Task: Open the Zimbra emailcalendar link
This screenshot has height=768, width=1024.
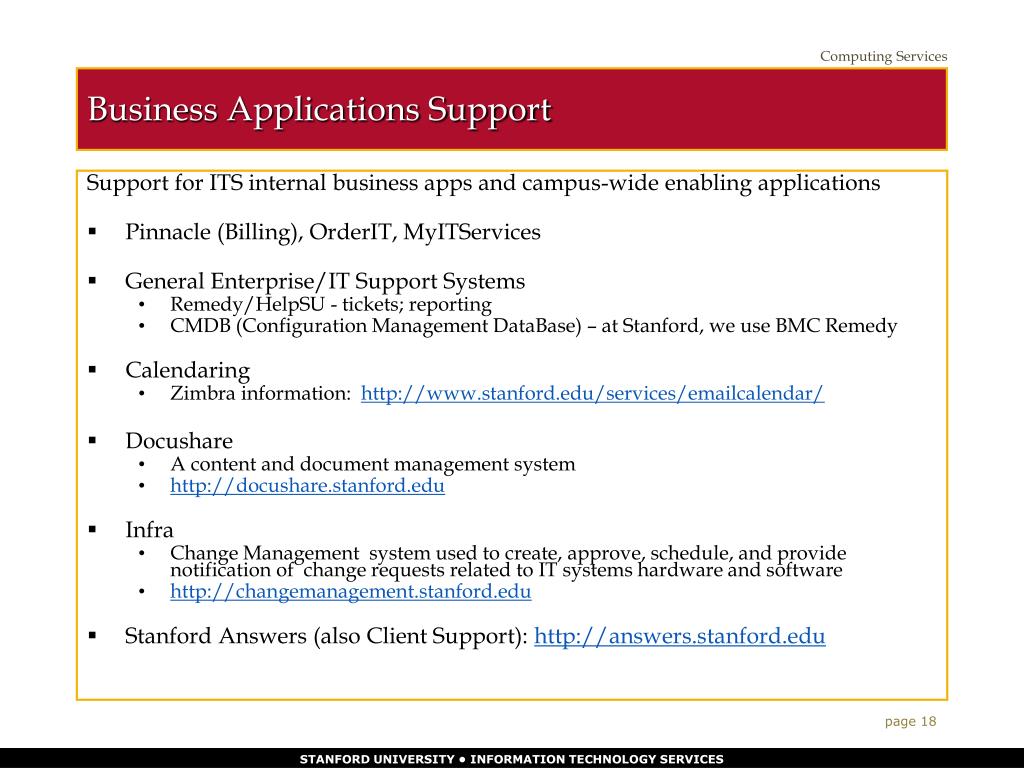Action: tap(592, 393)
